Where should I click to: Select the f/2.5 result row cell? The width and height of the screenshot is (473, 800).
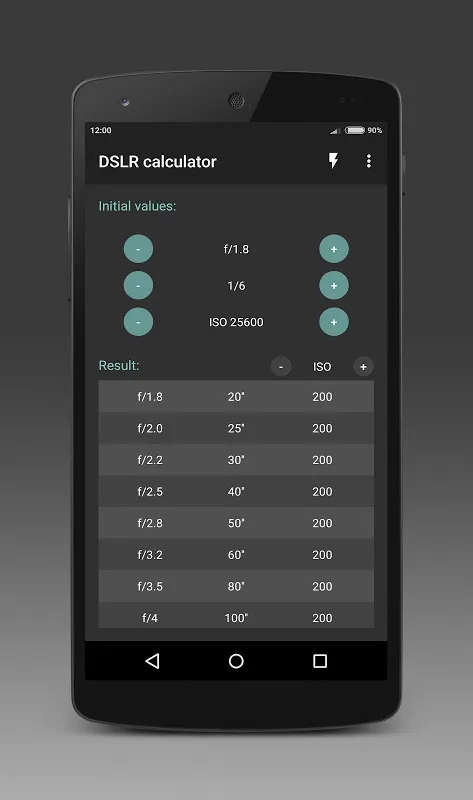(x=150, y=491)
